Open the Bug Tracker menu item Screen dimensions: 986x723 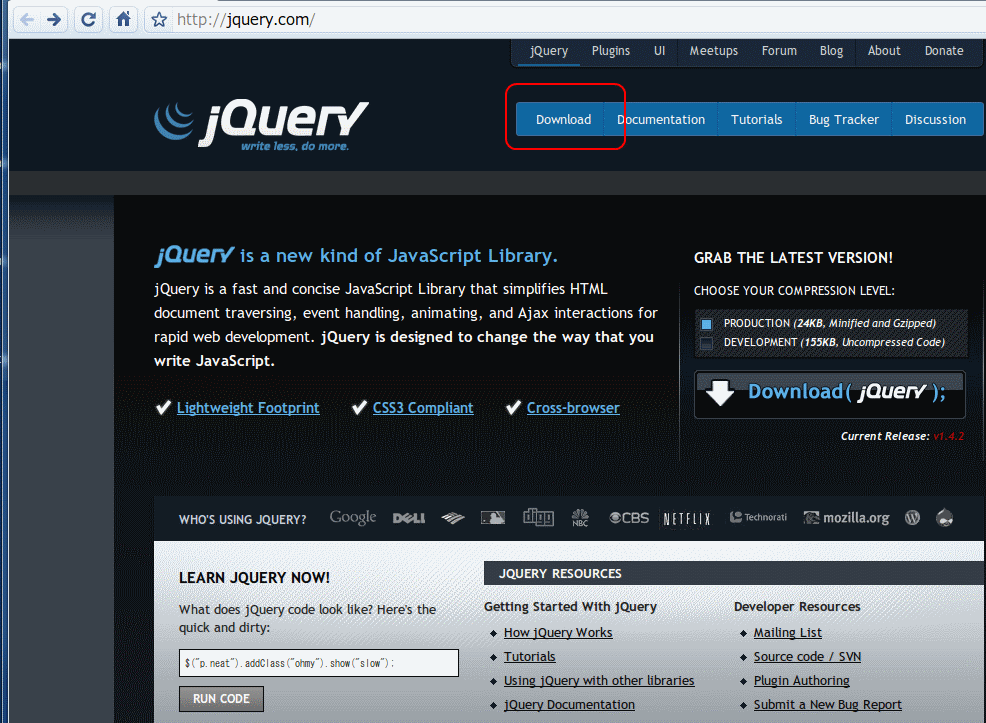[x=844, y=119]
